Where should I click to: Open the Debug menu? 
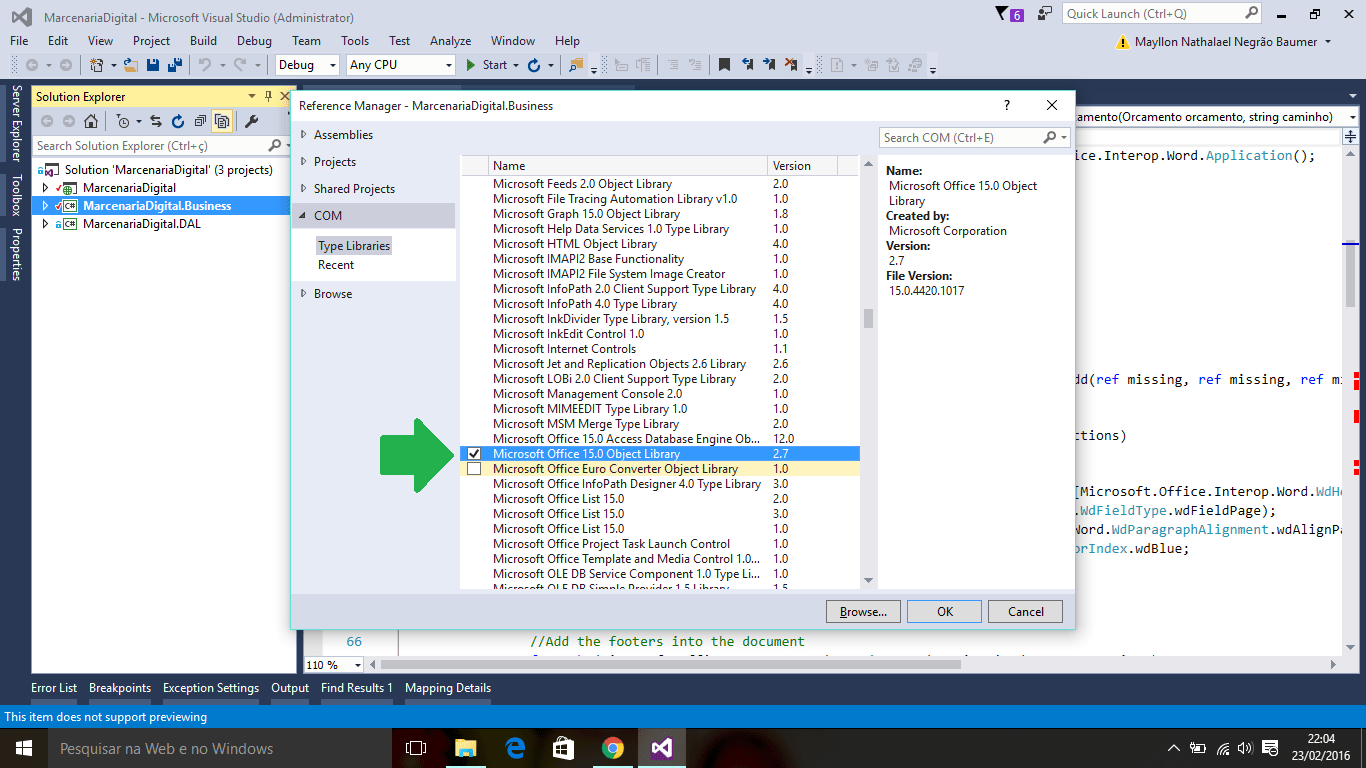(254, 41)
